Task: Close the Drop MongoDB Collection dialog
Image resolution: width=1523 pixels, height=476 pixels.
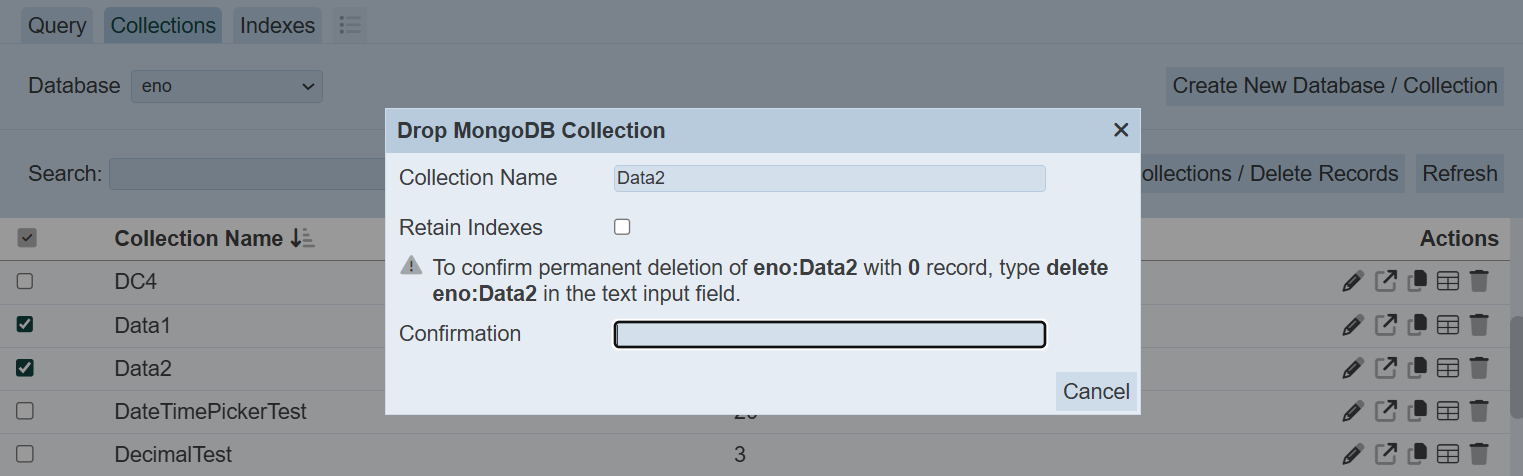Action: tap(1120, 130)
